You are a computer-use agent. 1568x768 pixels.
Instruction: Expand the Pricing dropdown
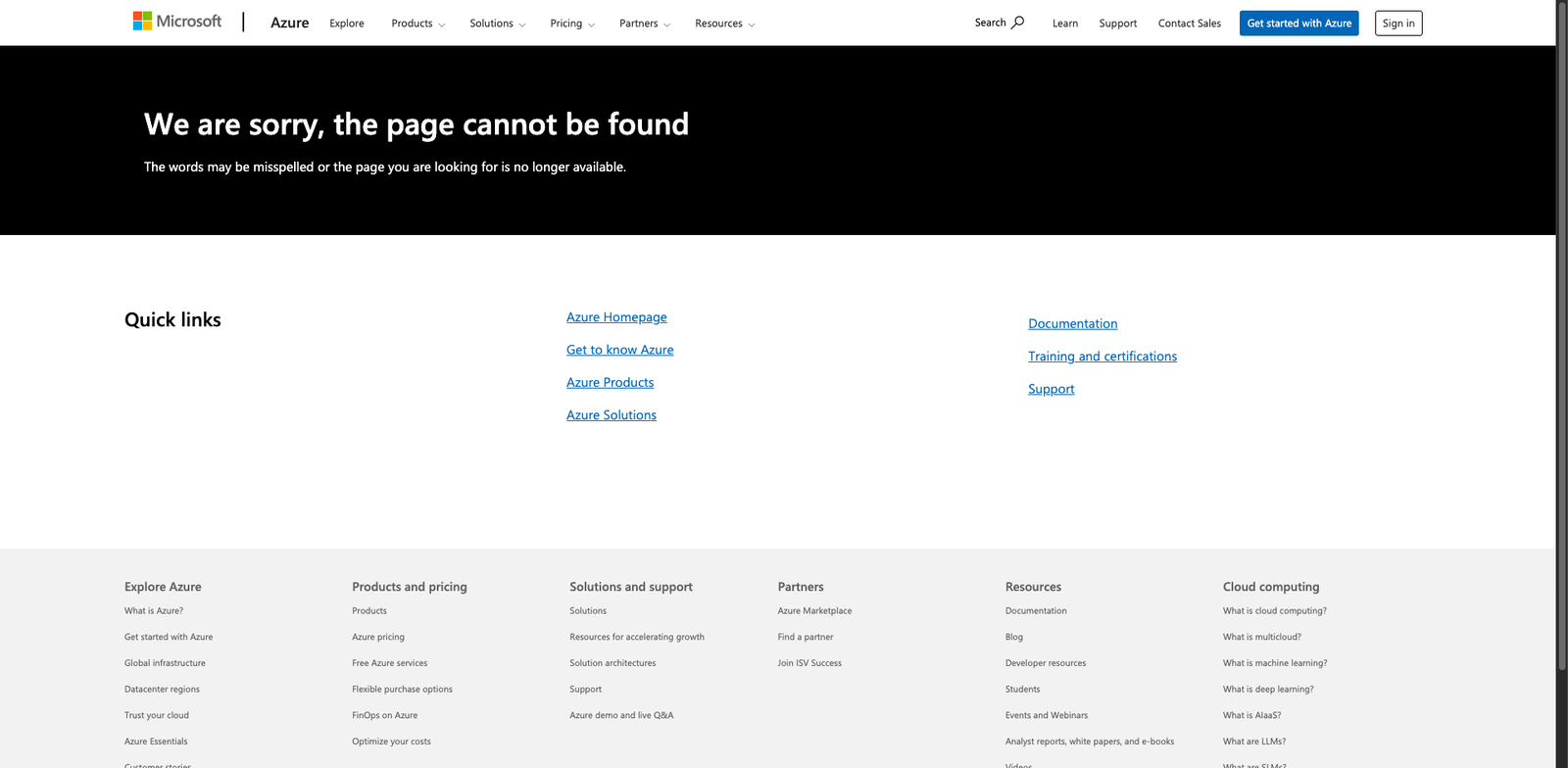pos(572,24)
